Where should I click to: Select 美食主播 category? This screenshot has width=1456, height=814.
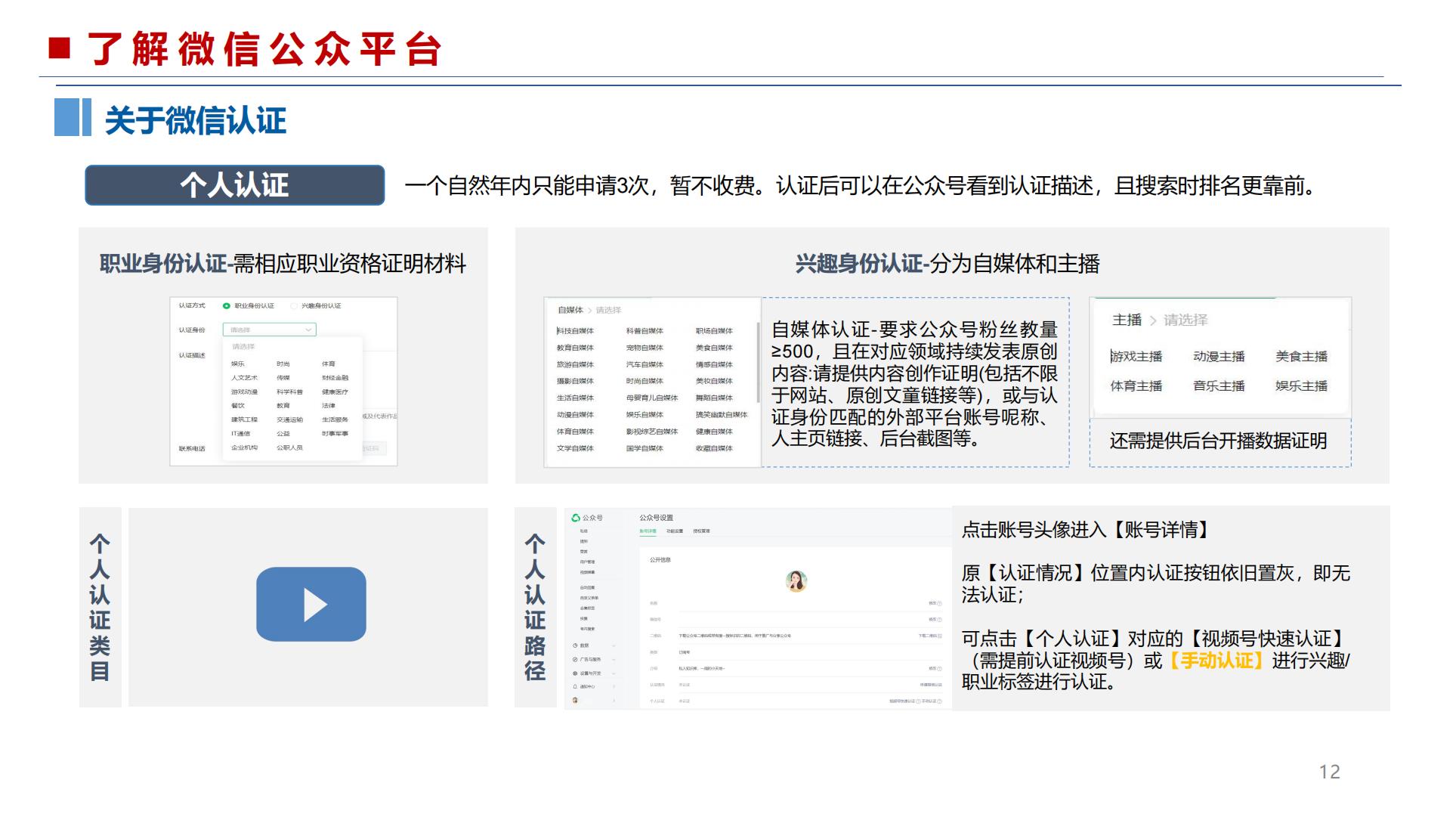tap(1301, 357)
